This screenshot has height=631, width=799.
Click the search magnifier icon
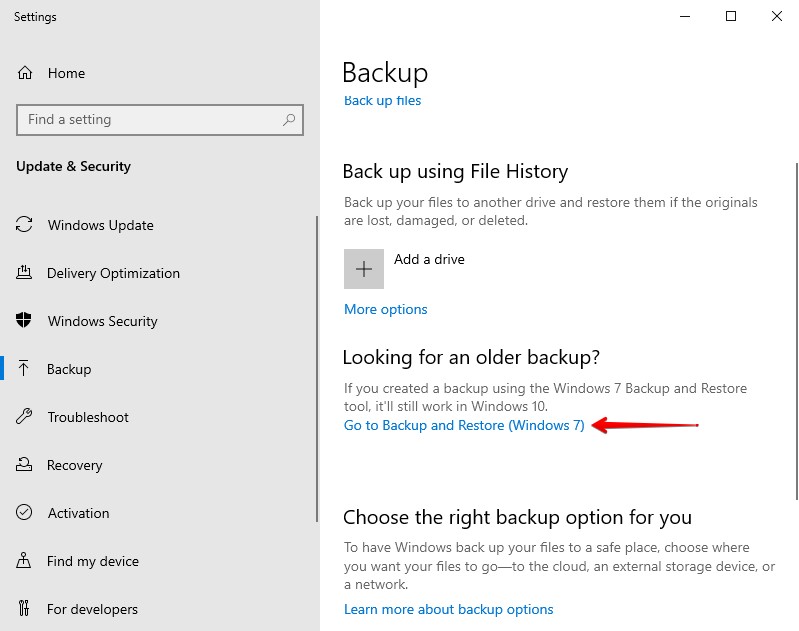click(289, 120)
